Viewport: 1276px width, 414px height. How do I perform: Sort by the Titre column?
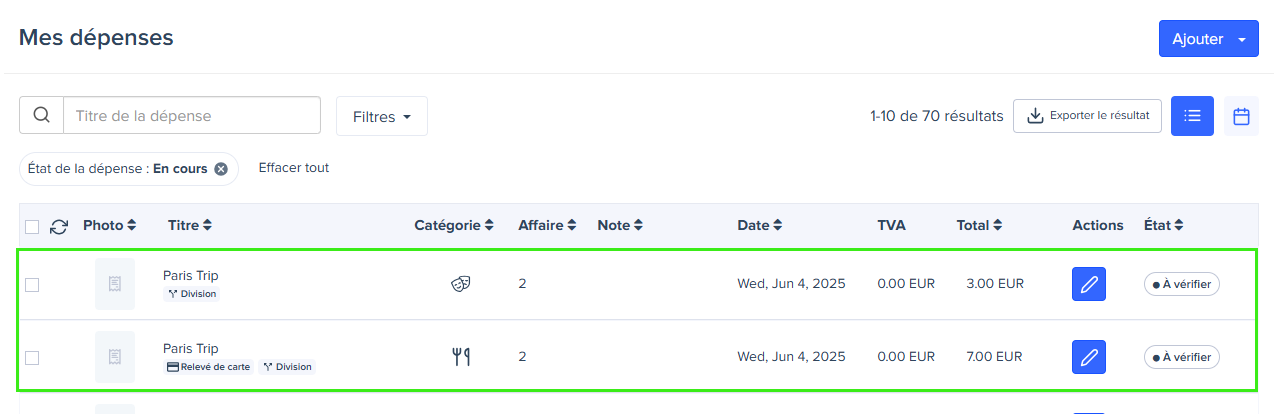coord(190,226)
